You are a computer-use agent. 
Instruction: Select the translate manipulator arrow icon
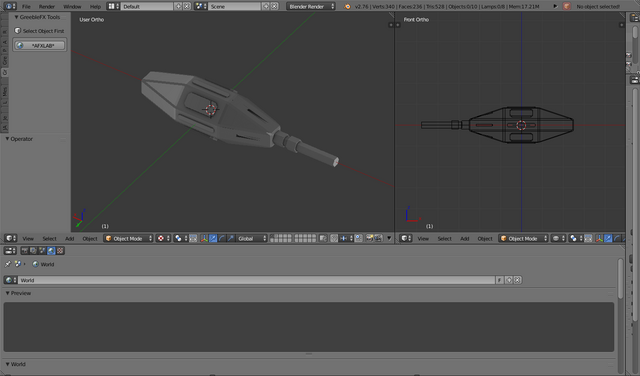click(213, 238)
